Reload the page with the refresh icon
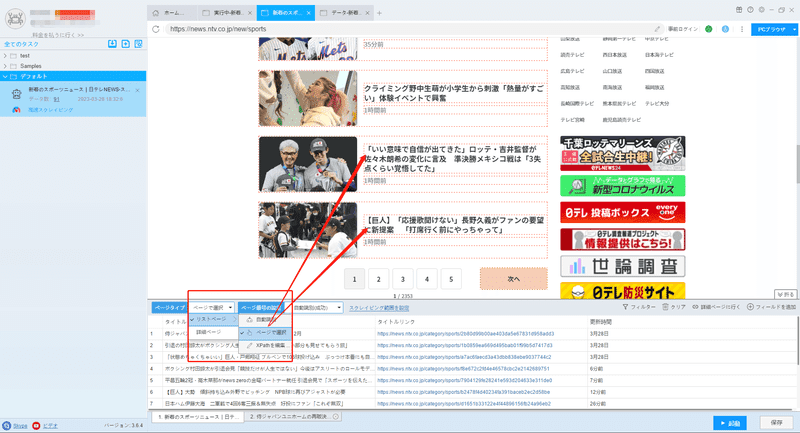This screenshot has height=433, width=800. 156,29
